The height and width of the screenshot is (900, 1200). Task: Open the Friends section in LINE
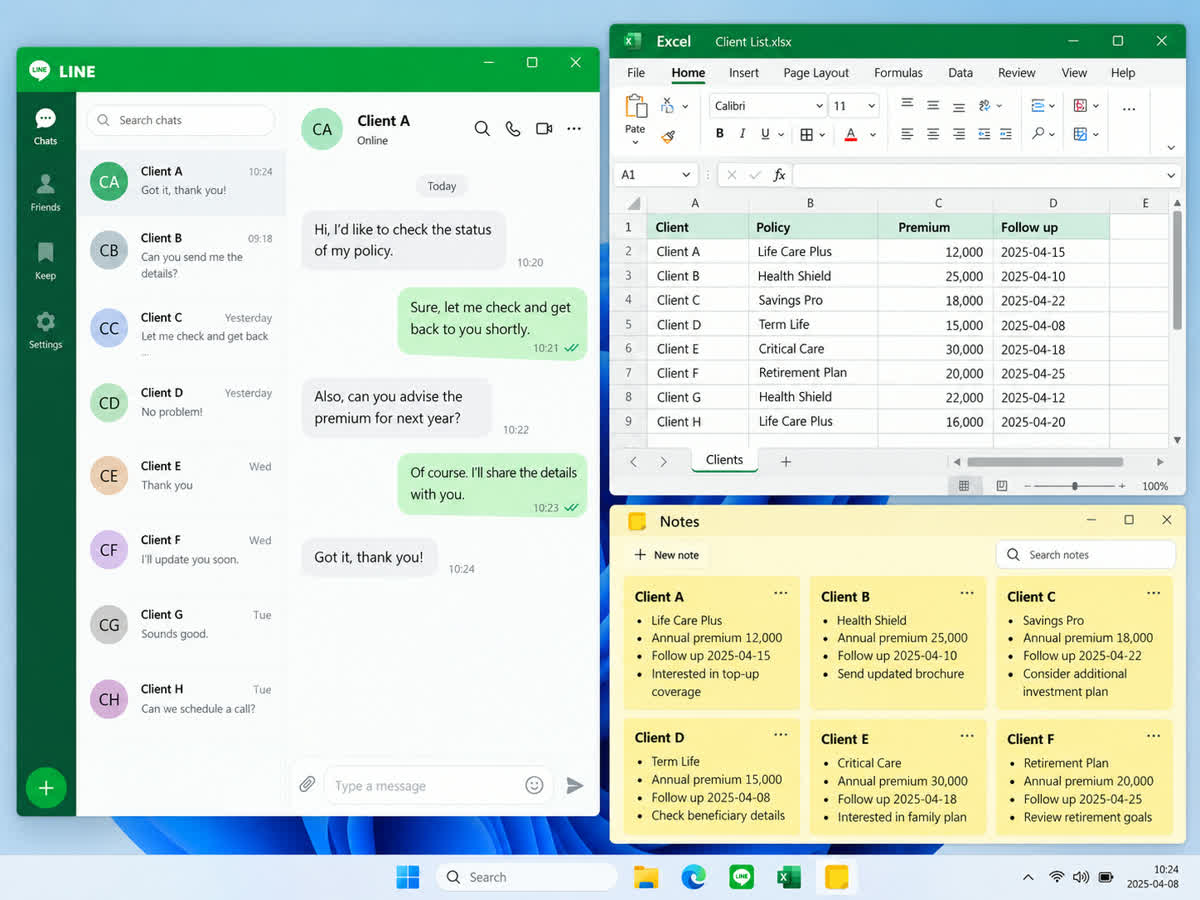pos(45,193)
